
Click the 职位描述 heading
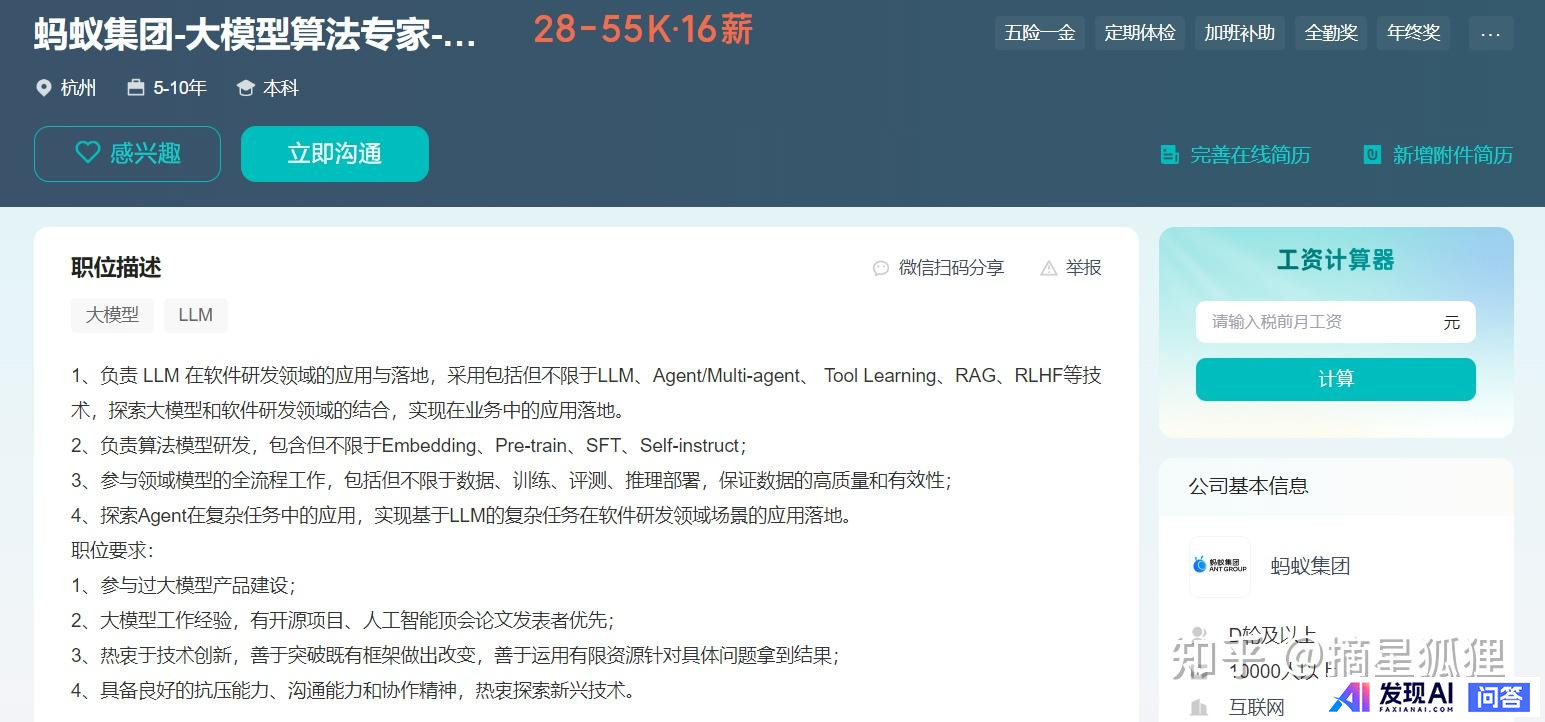pyautogui.click(x=116, y=267)
